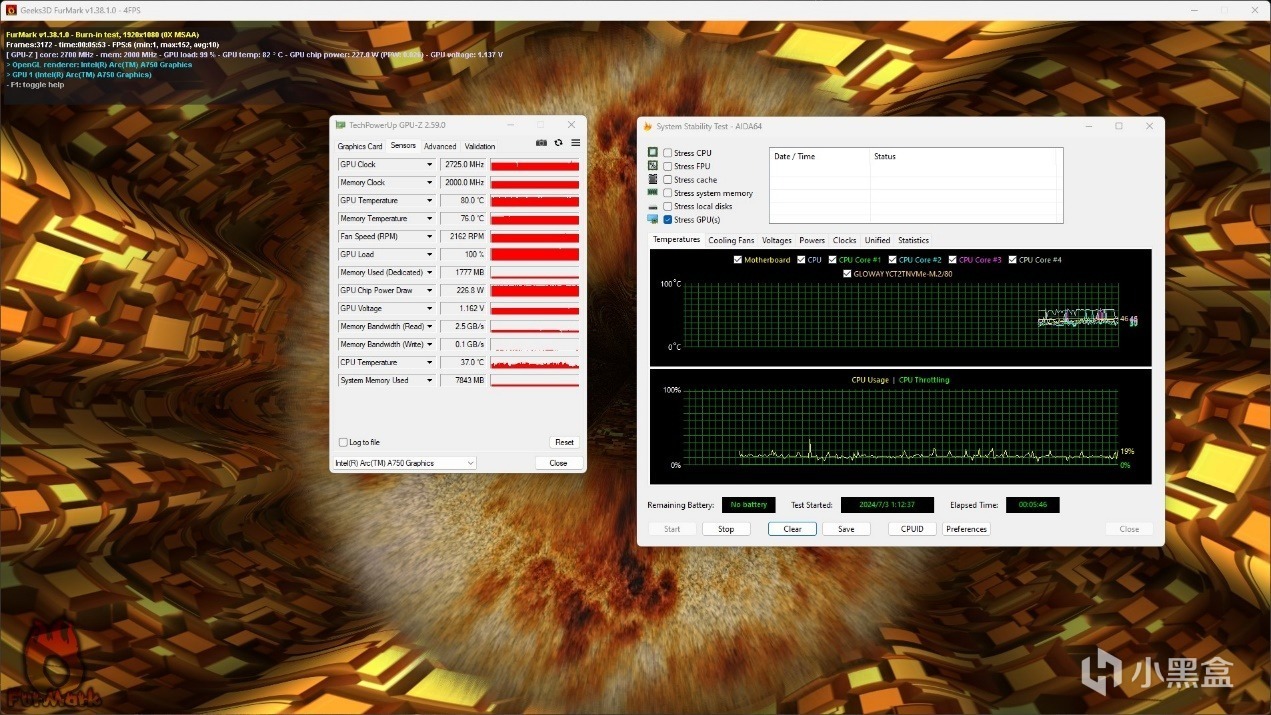Click the Close button at GPU-Z bottom
This screenshot has height=715, width=1271.
coord(558,463)
